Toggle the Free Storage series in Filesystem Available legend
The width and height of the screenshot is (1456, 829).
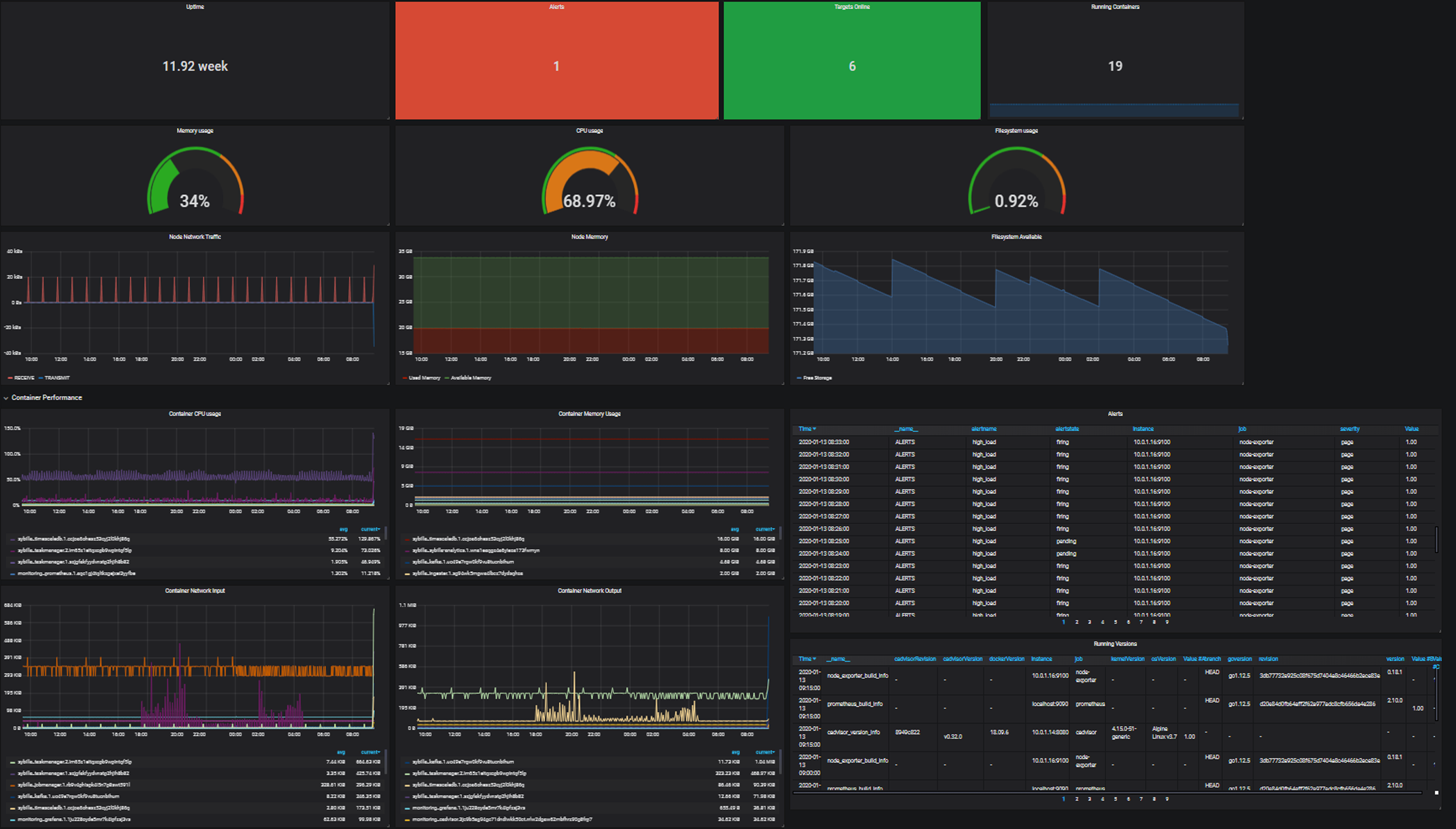[817, 378]
